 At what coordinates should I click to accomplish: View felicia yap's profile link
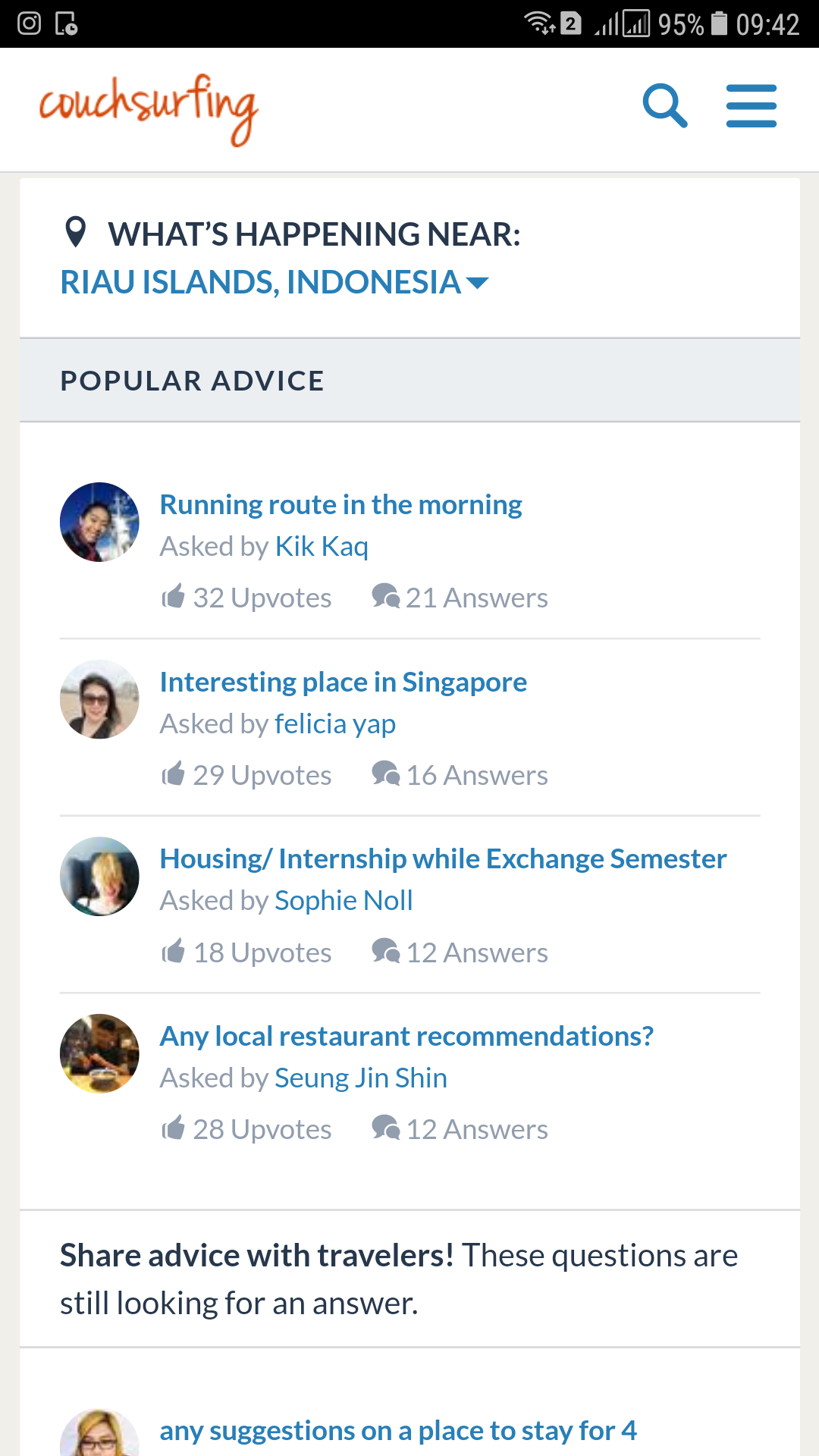335,724
